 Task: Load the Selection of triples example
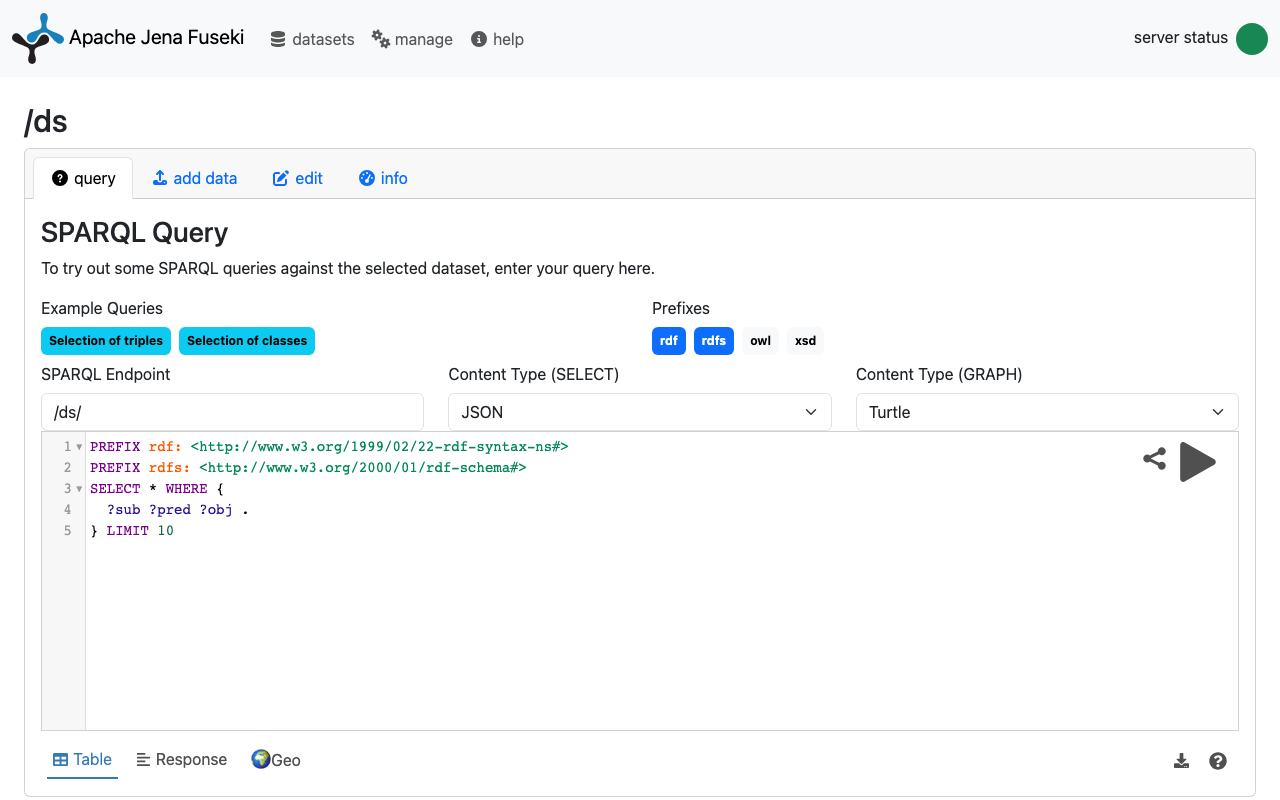(106, 341)
